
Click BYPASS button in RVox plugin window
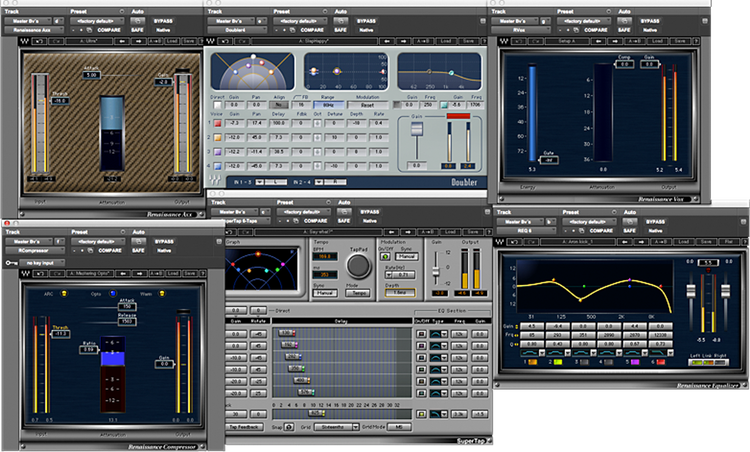[x=649, y=19]
